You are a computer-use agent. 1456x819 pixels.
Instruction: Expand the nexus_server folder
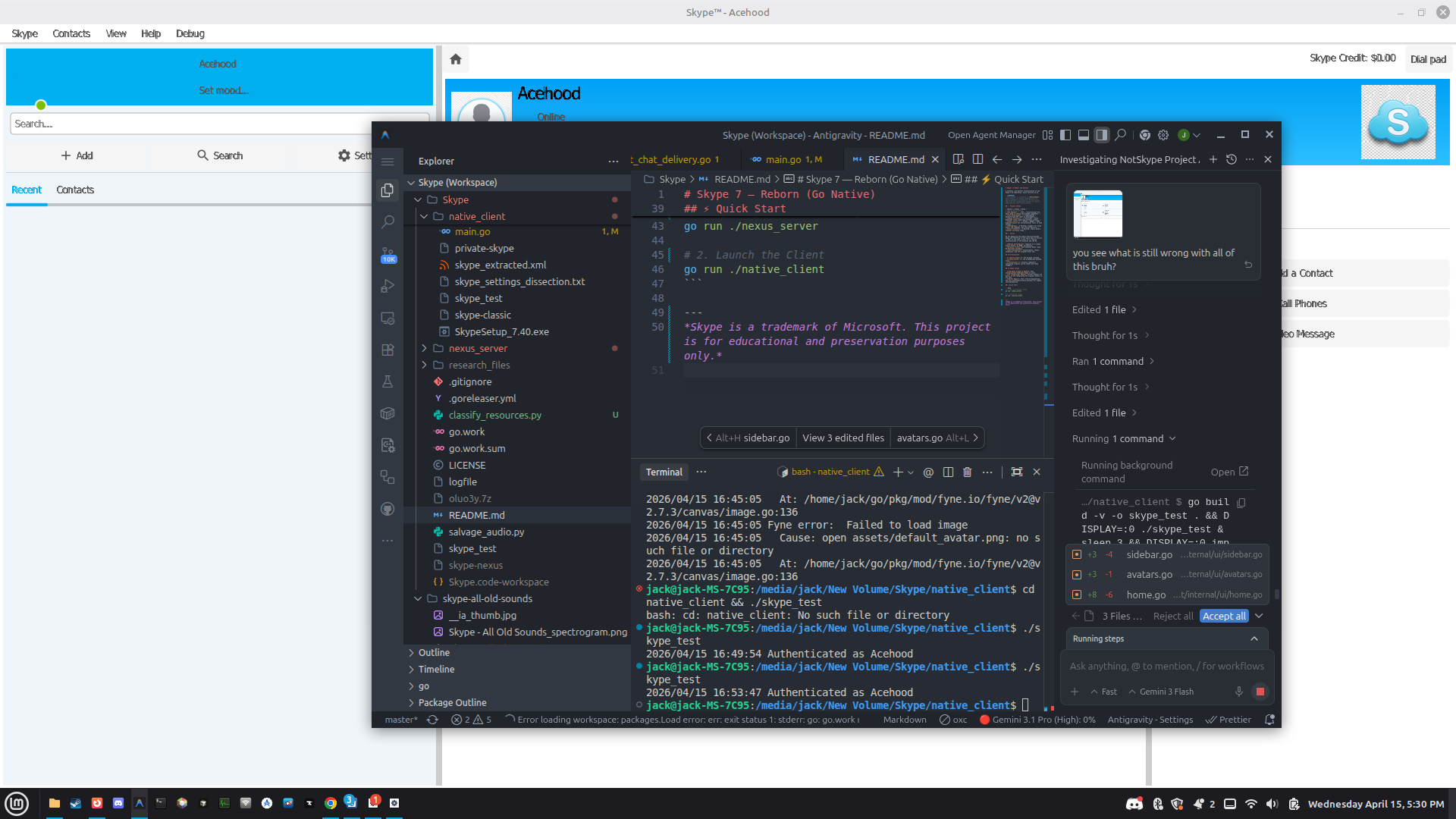tap(478, 348)
